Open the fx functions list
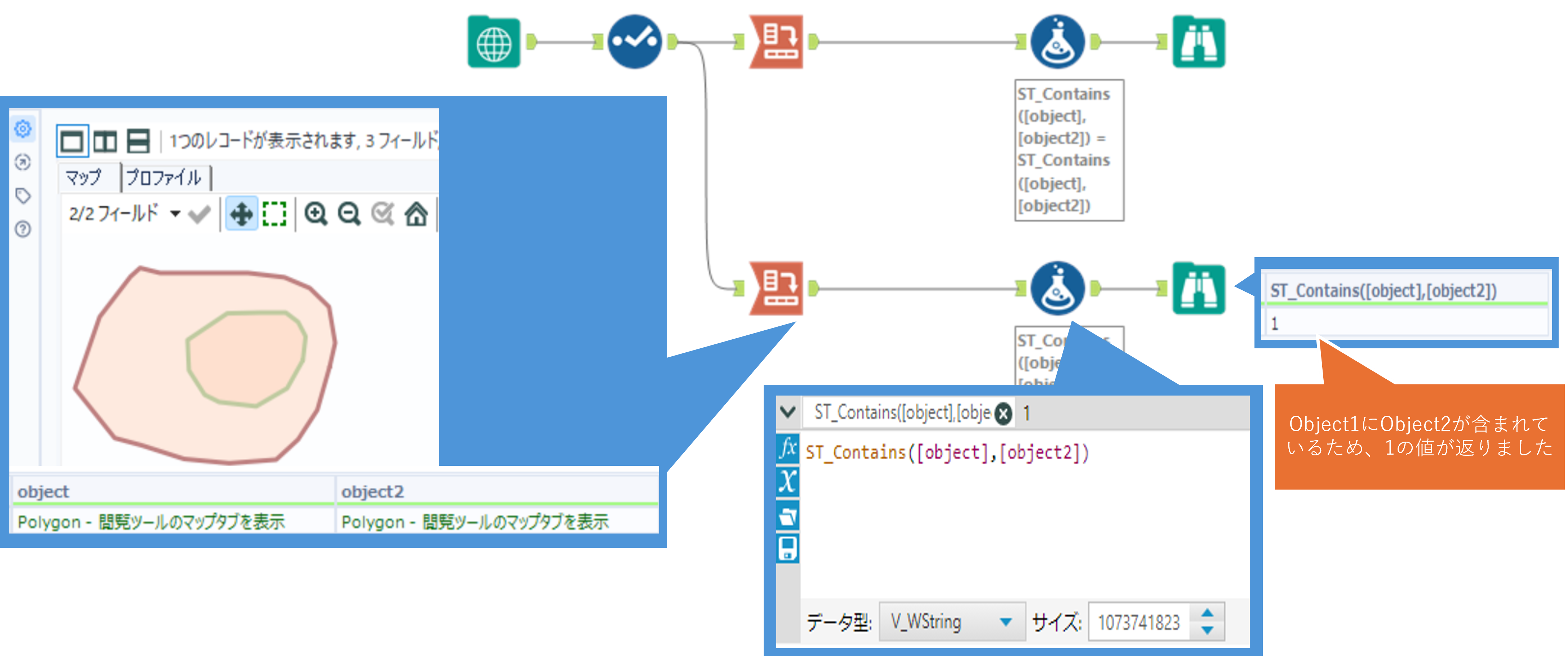Image resolution: width=1568 pixels, height=656 pixels. tap(788, 449)
